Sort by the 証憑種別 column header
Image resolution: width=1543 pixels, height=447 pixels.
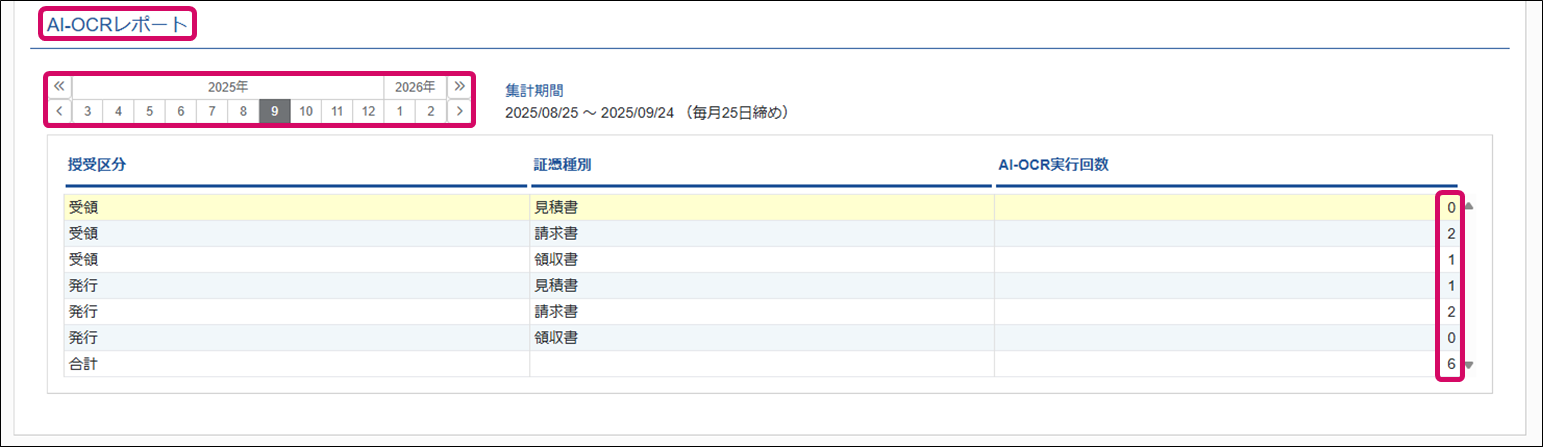[x=562, y=165]
